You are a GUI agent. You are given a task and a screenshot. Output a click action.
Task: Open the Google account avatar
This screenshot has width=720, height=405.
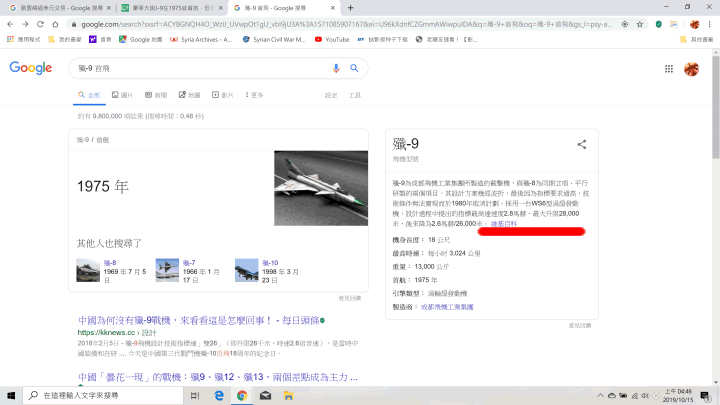(692, 69)
